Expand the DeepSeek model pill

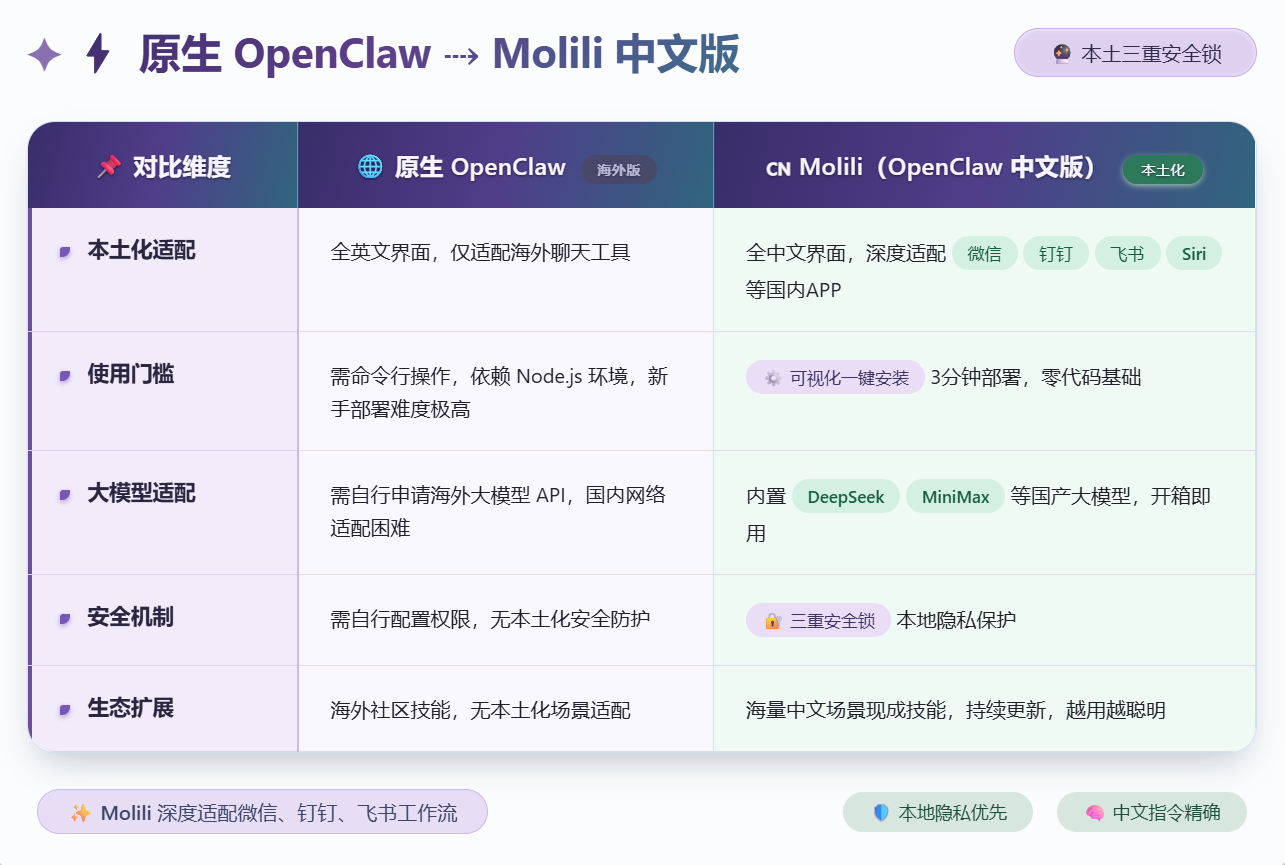point(846,496)
